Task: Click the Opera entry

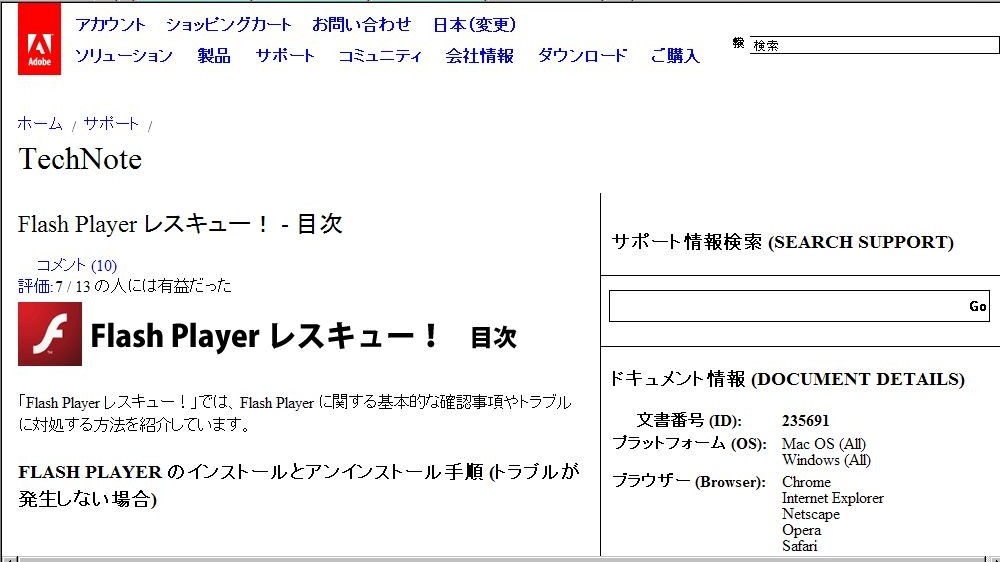Action: coord(801,530)
